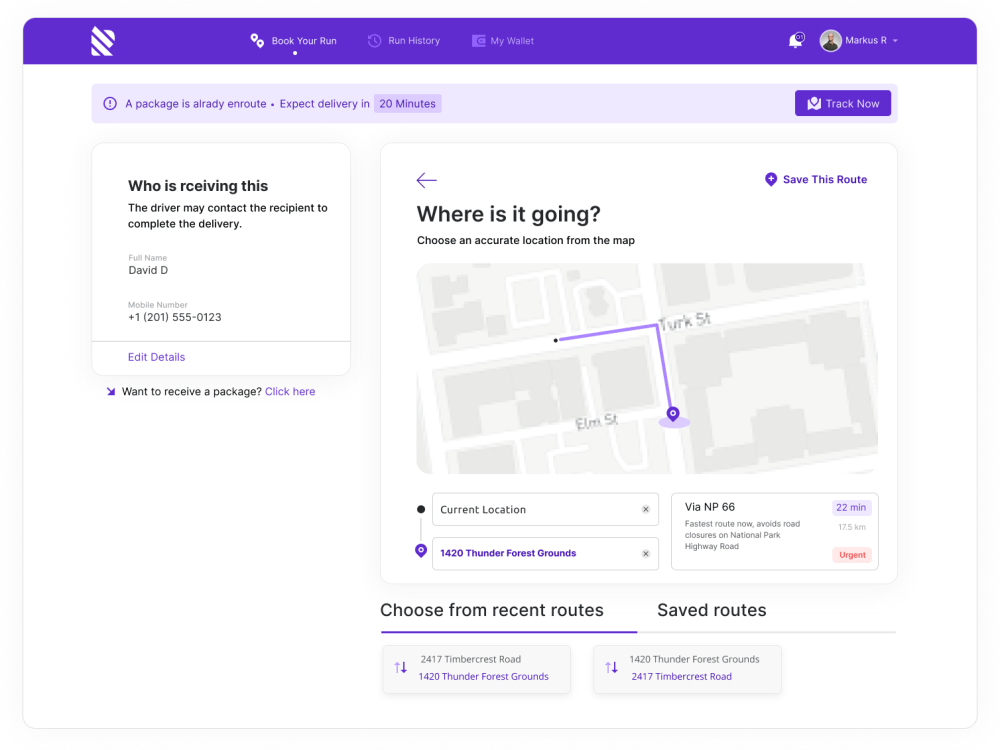
Task: Click the mobile number +1 (201) 555-0123
Action: pyautogui.click(x=175, y=318)
